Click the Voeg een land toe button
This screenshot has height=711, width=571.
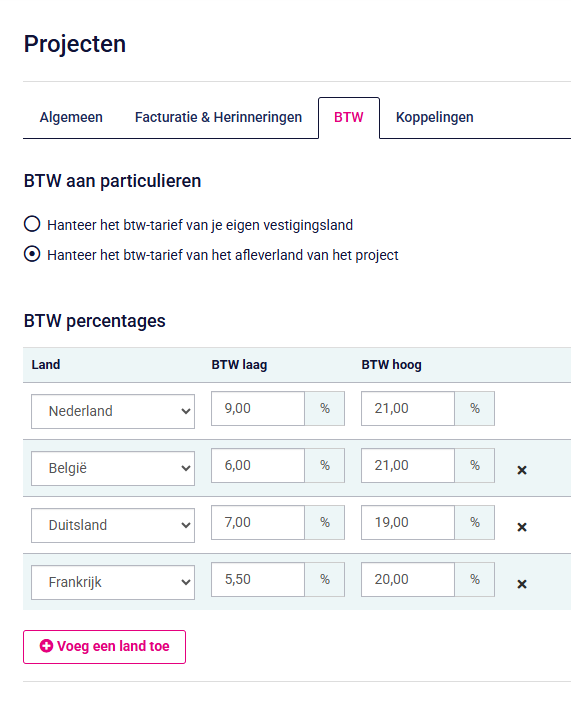pos(104,647)
